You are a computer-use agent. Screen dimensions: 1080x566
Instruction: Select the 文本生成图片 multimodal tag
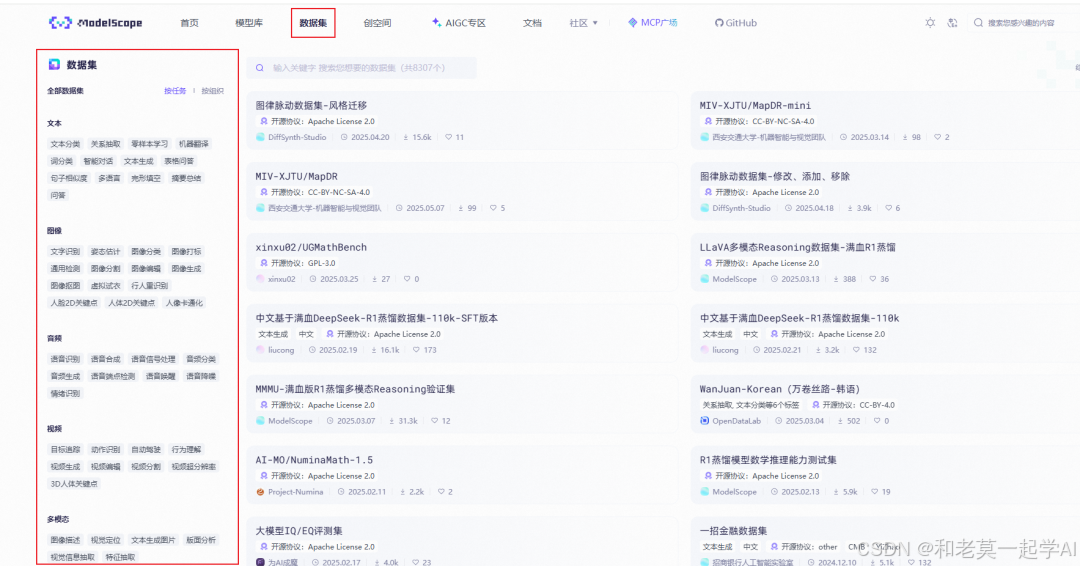[x=153, y=540]
